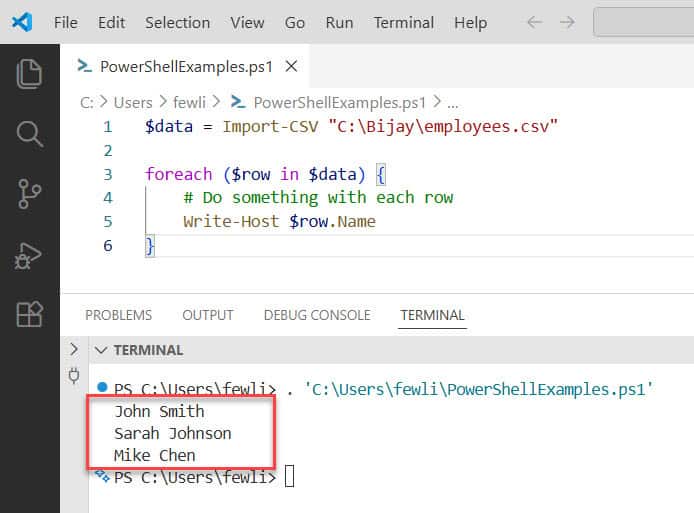Click the Go Back arrow
This screenshot has height=513, width=694.
click(535, 22)
